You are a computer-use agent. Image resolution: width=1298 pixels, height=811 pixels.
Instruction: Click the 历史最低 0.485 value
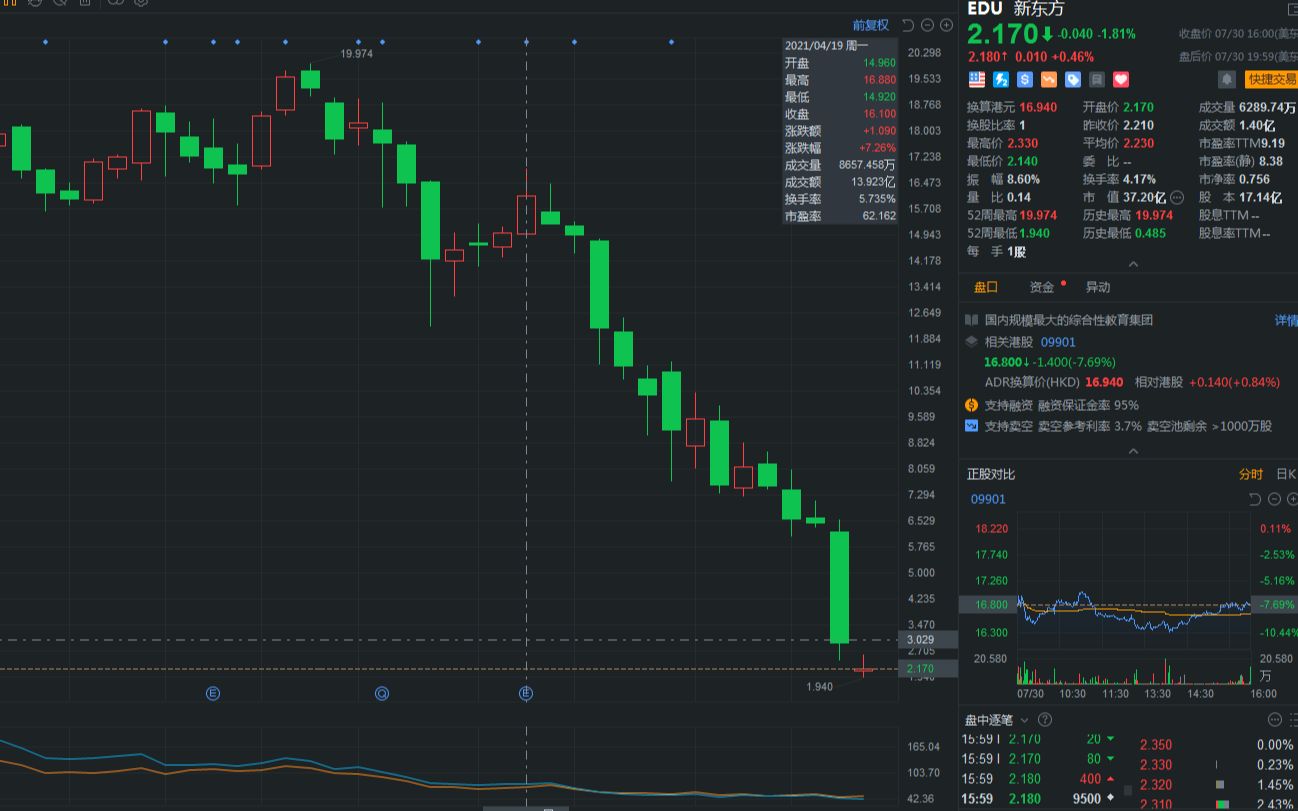tap(1150, 234)
